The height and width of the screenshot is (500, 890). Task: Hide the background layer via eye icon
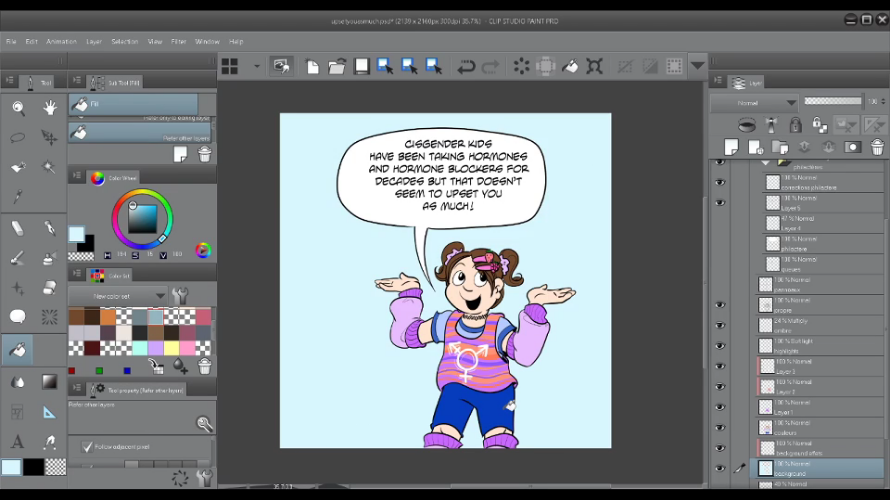[x=720, y=468]
